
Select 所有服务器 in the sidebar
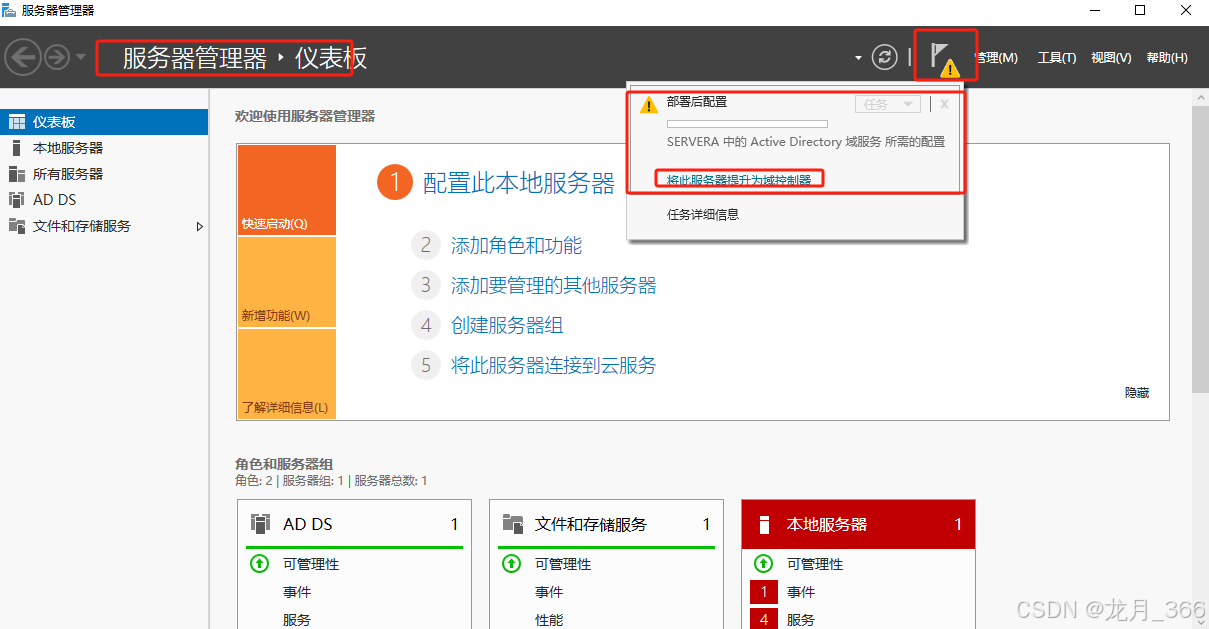[104, 174]
